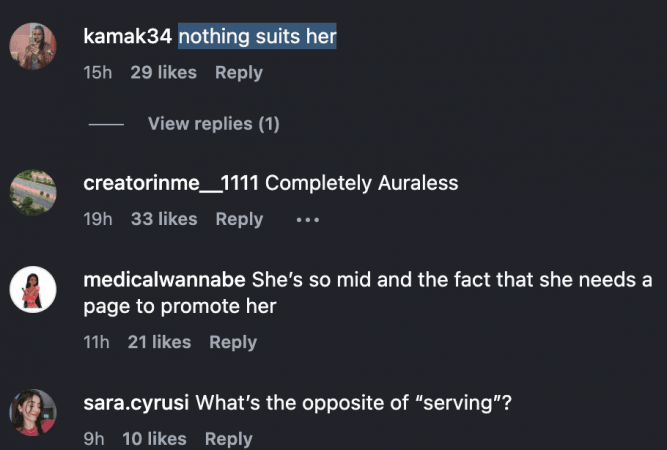Open more options on creatorinme__1111's comment
The height and width of the screenshot is (450, 667).
tap(307, 219)
